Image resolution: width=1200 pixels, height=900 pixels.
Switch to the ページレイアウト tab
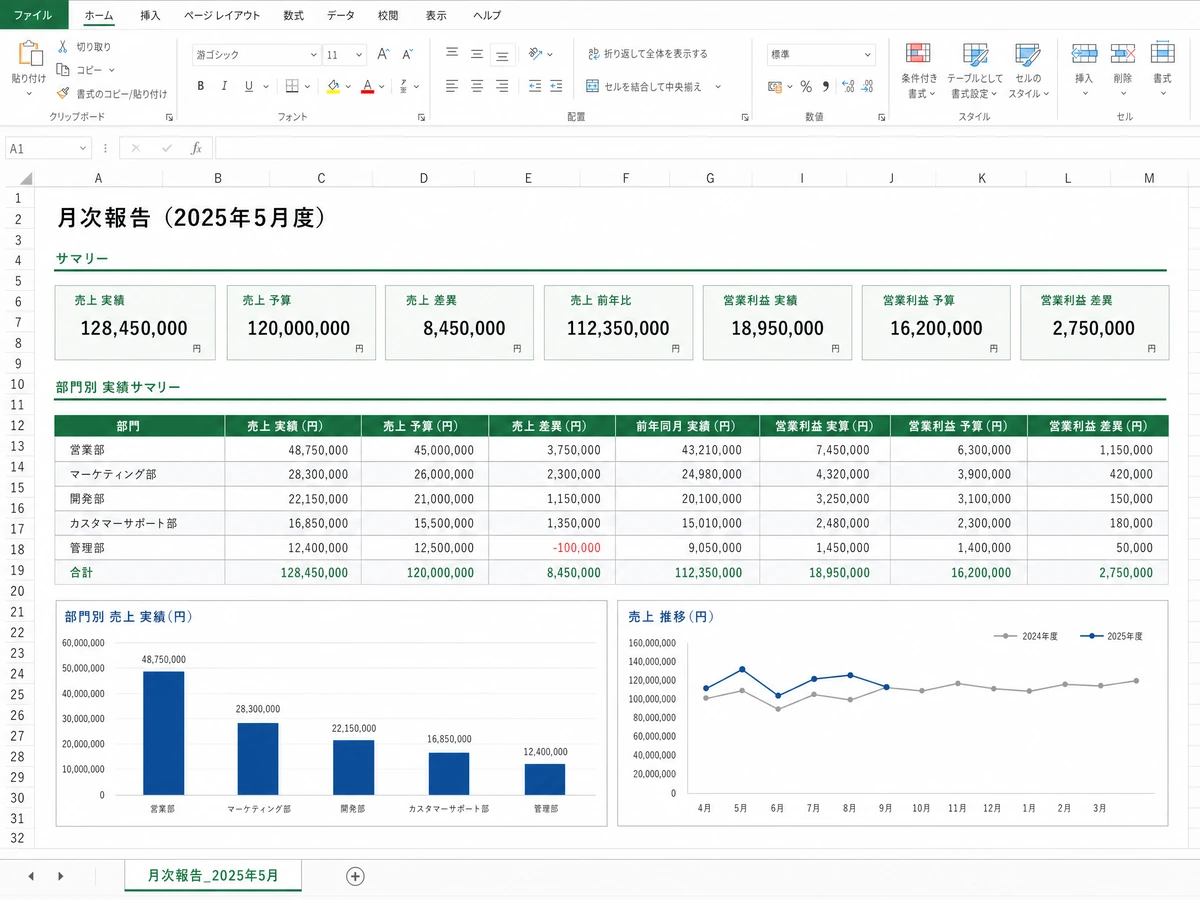222,16
